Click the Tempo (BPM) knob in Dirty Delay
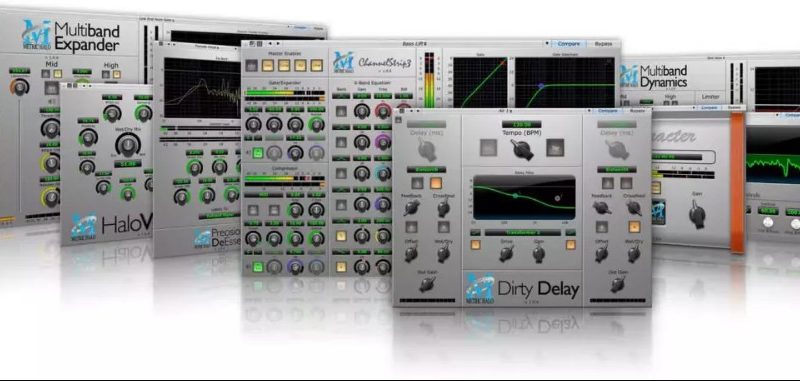This screenshot has width=800, height=381. pyautogui.click(x=521, y=148)
